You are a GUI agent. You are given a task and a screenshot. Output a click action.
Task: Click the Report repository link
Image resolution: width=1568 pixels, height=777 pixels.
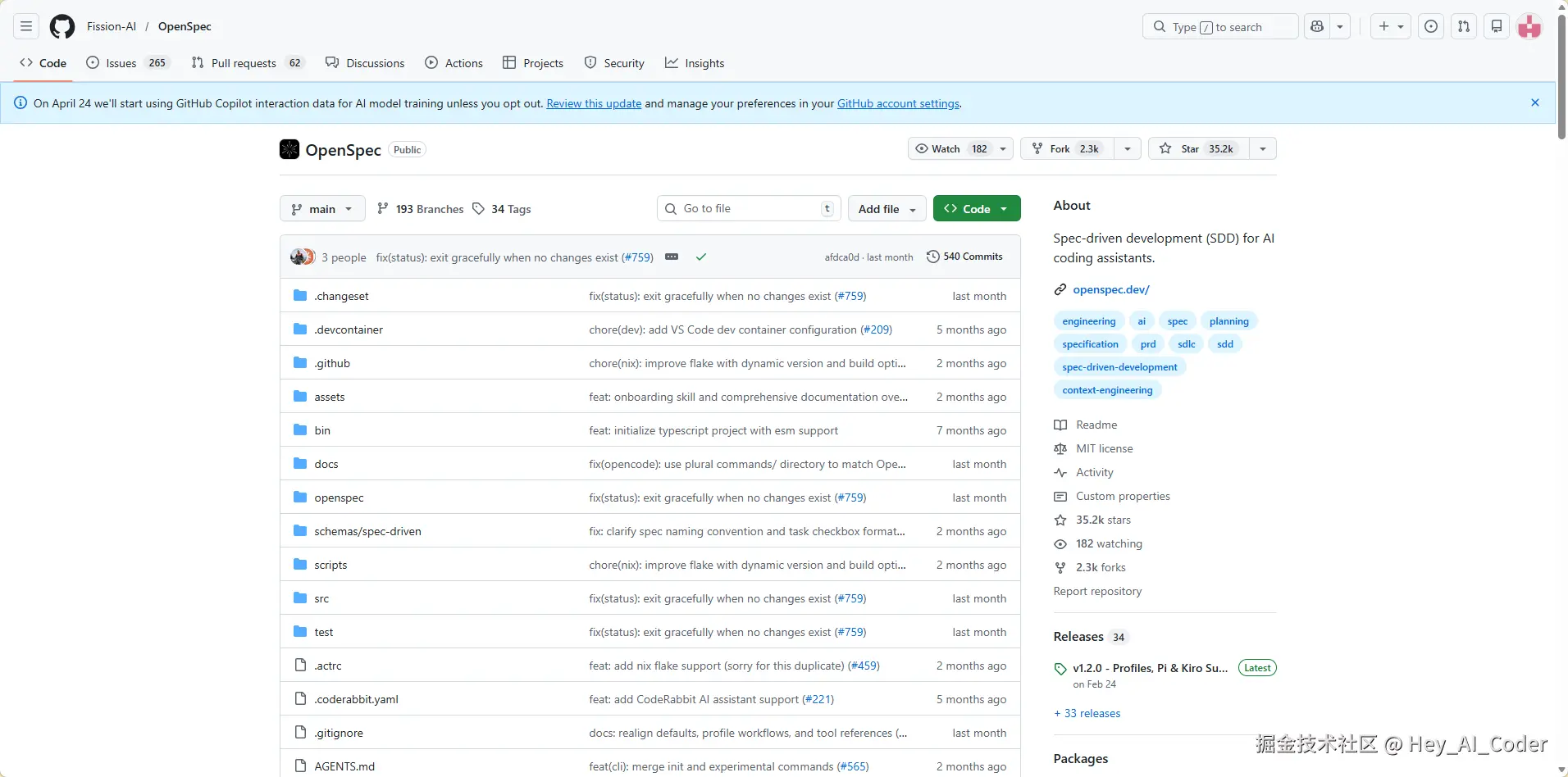click(1097, 591)
